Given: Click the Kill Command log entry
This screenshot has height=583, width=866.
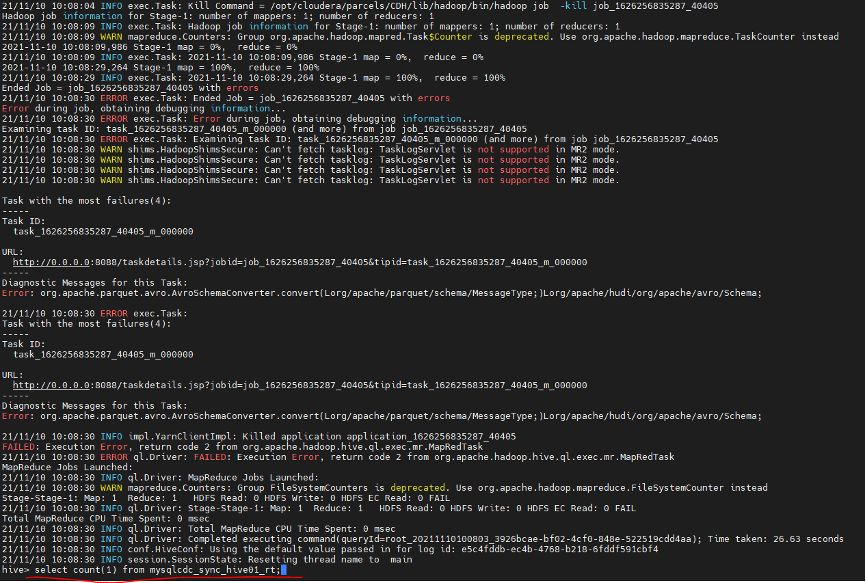Looking at the screenshot, I should [x=250, y=5].
